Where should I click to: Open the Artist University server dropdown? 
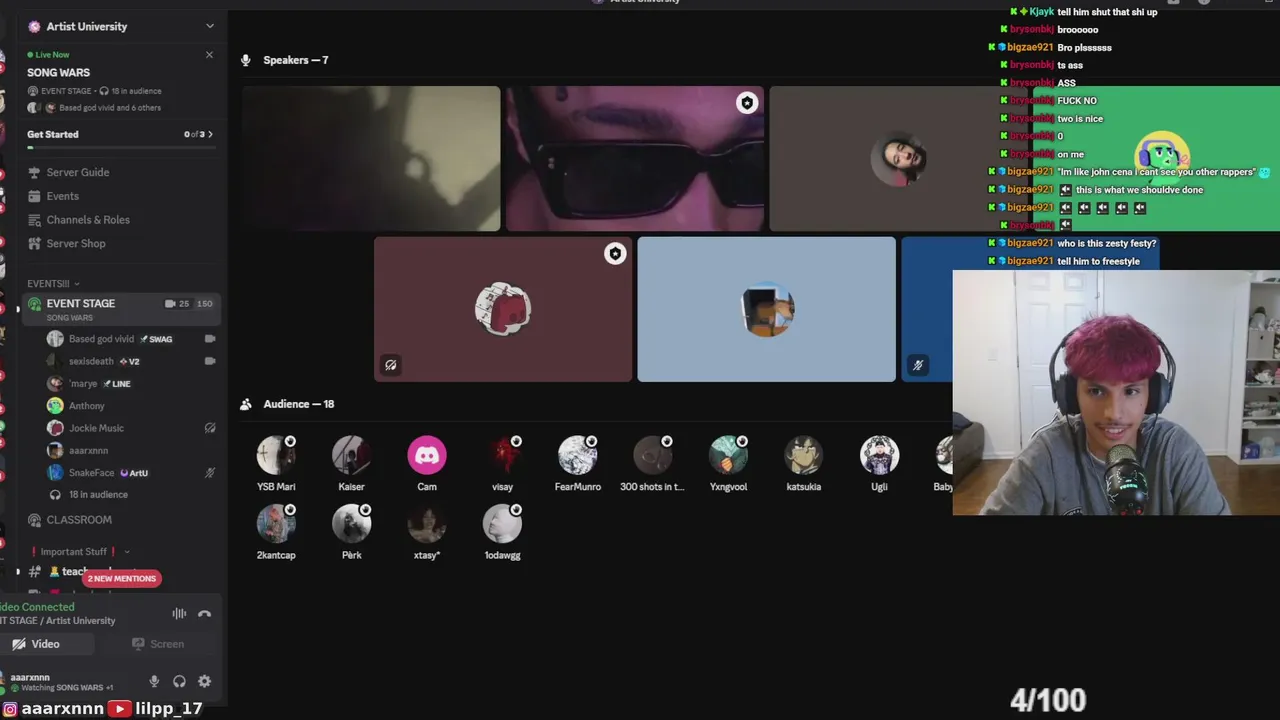click(x=209, y=26)
